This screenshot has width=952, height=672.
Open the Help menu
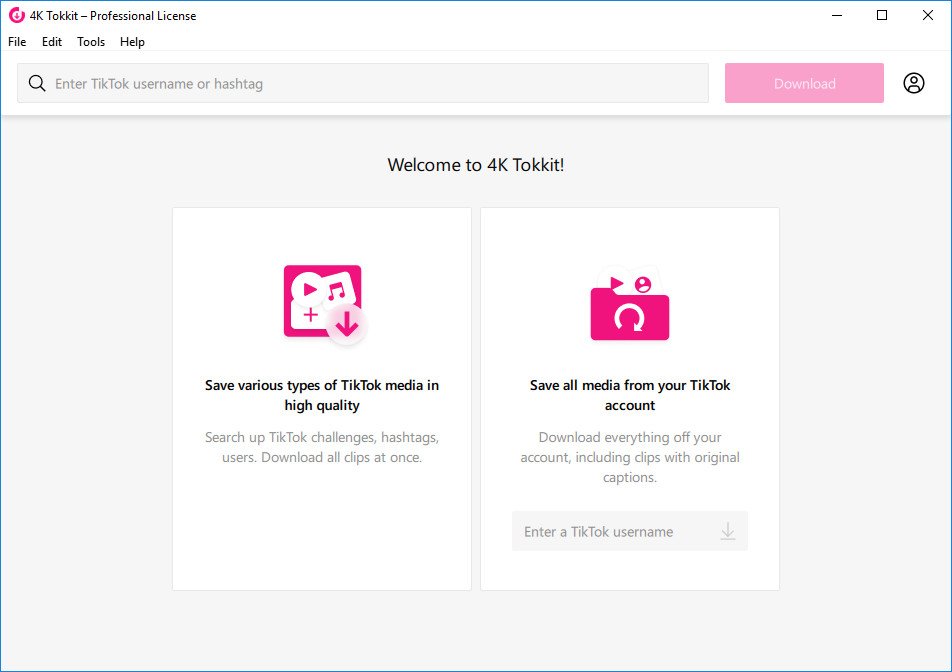click(132, 42)
